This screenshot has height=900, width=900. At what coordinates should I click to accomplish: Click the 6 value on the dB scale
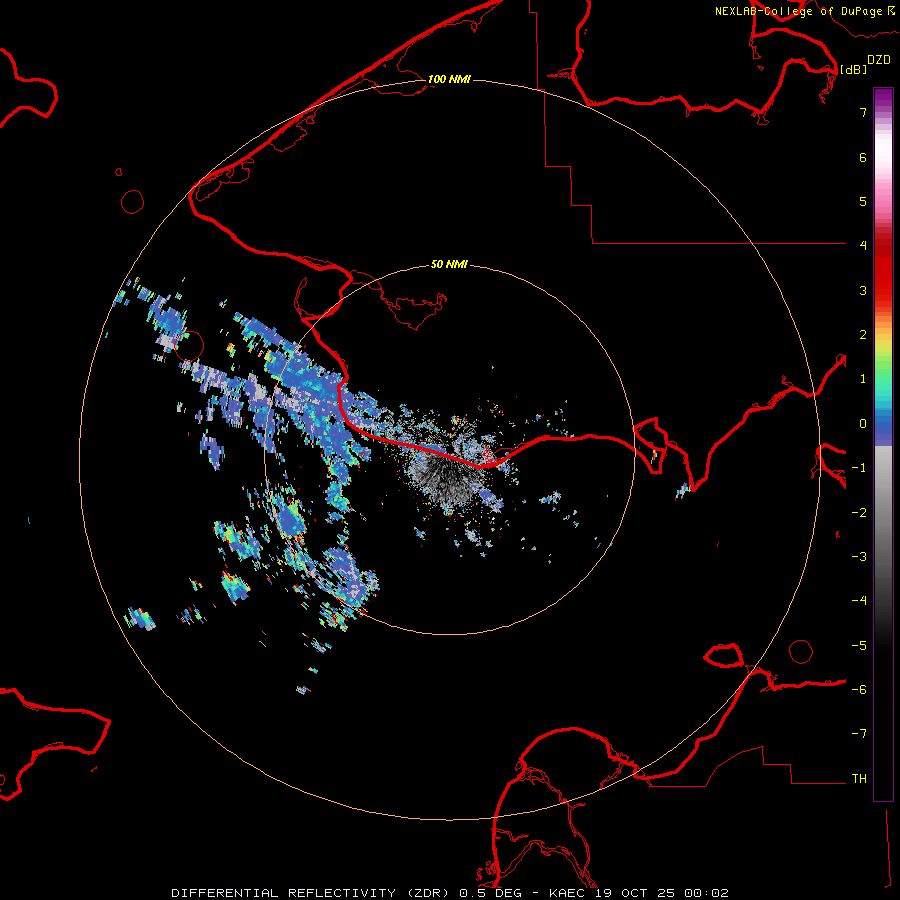tap(863, 157)
